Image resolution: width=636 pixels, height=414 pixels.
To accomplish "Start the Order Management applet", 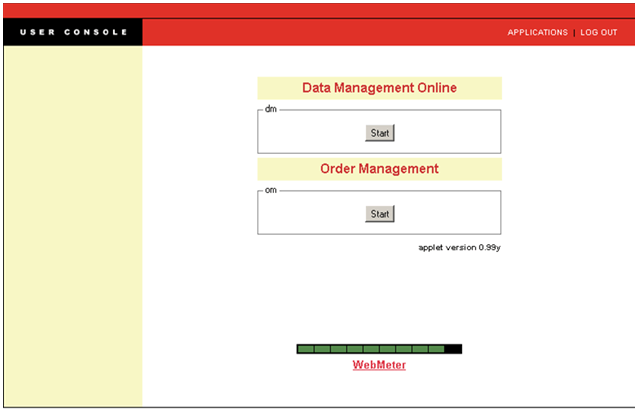I will tap(380, 214).
